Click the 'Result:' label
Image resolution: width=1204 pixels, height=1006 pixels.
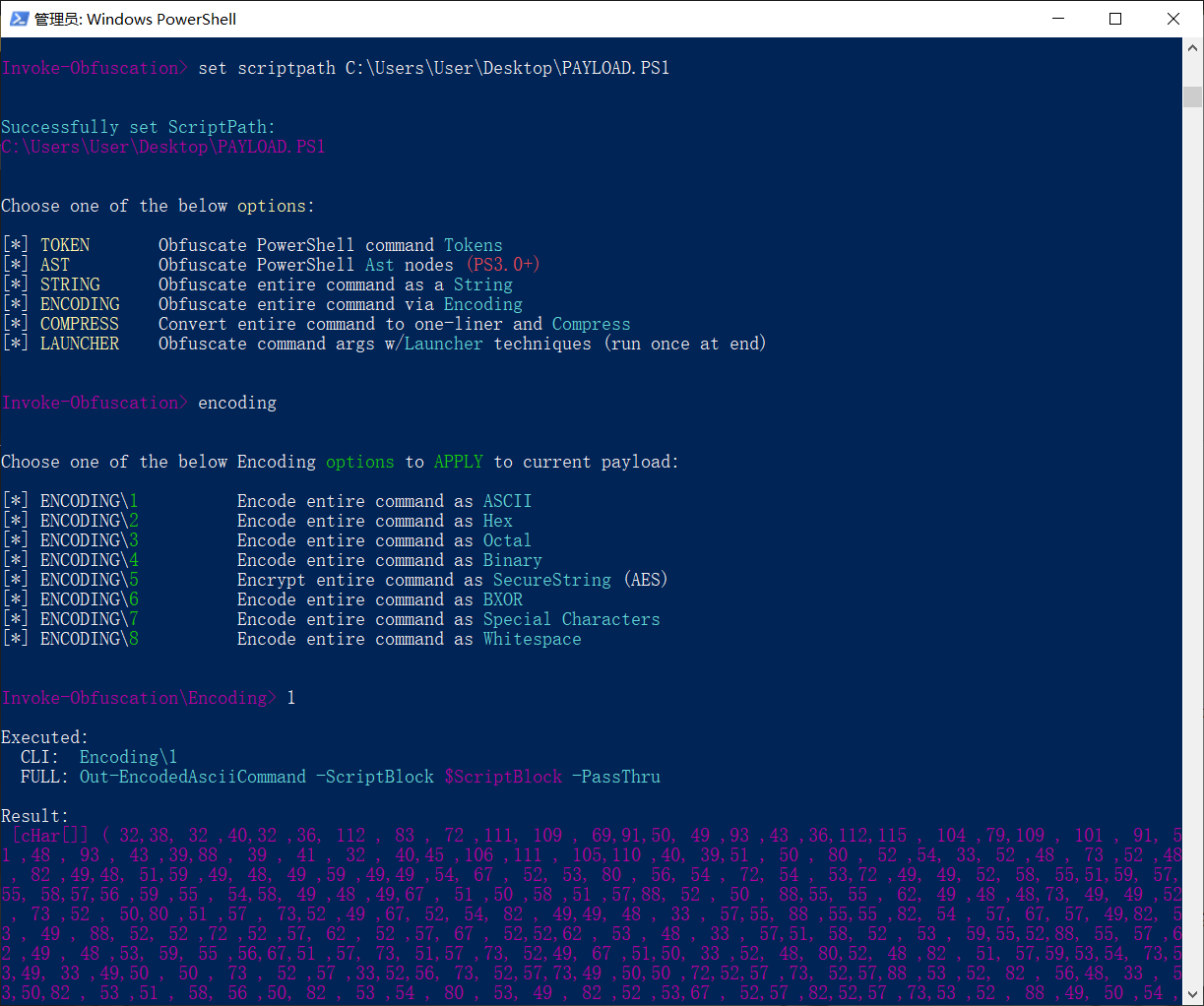click(x=35, y=816)
